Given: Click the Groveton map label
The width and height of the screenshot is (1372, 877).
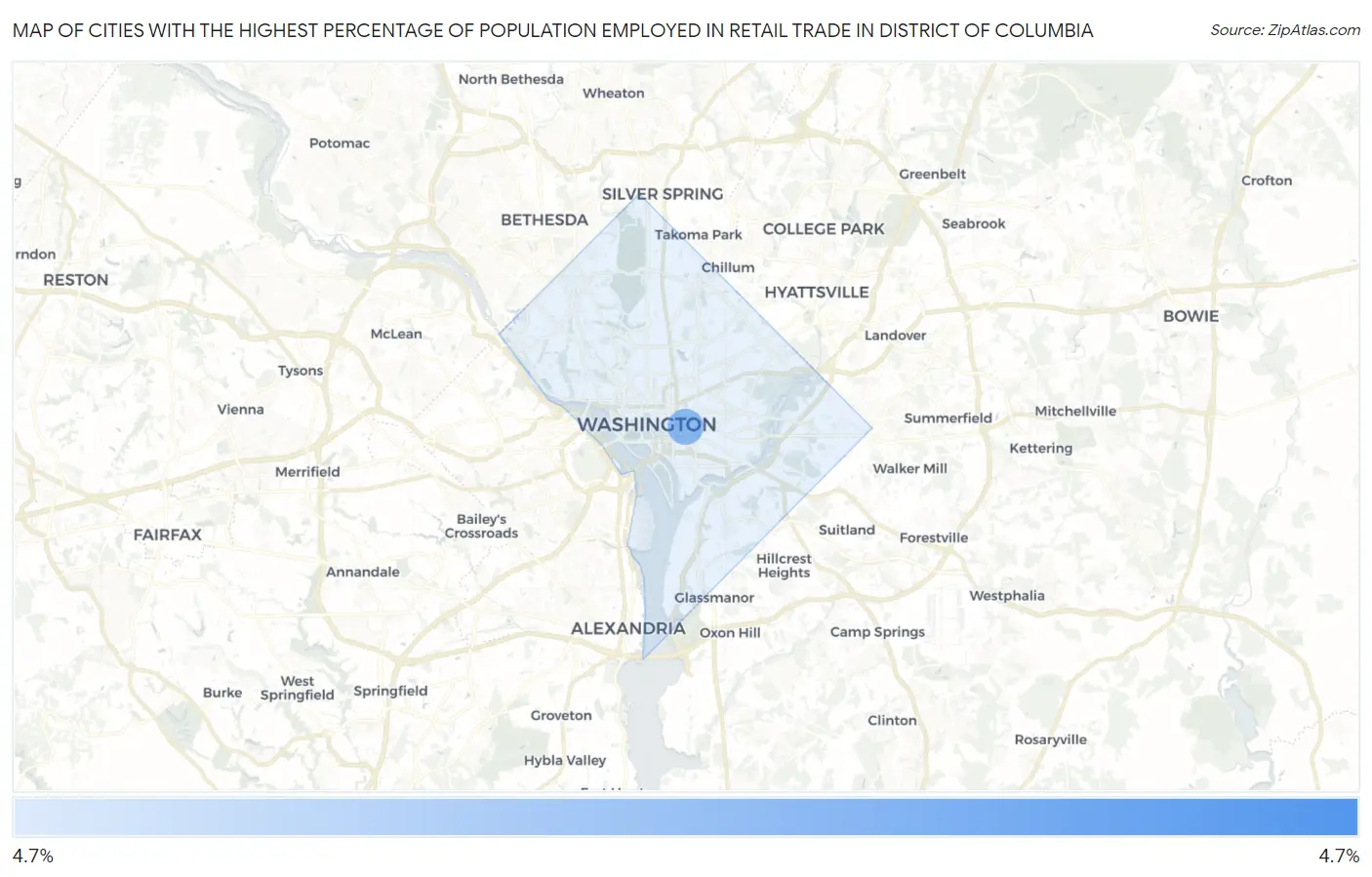Looking at the screenshot, I should [561, 716].
